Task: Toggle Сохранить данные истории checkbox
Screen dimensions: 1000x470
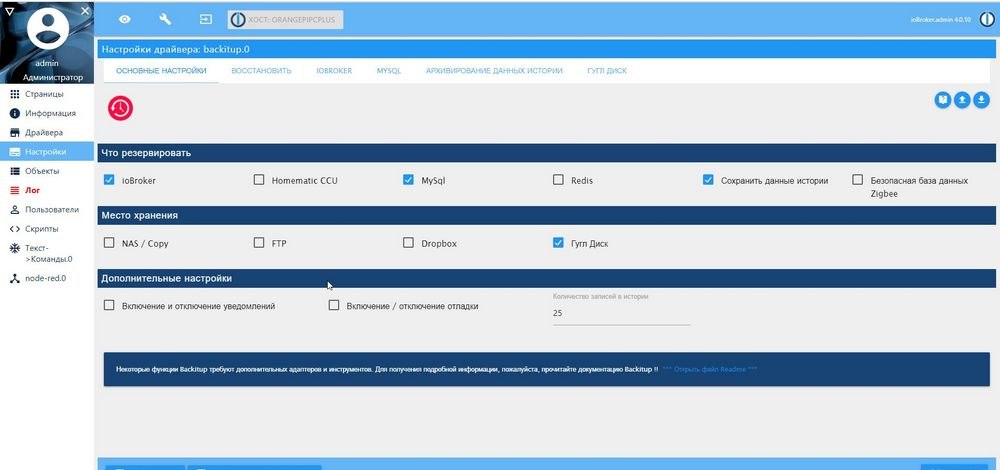Action: (x=708, y=180)
